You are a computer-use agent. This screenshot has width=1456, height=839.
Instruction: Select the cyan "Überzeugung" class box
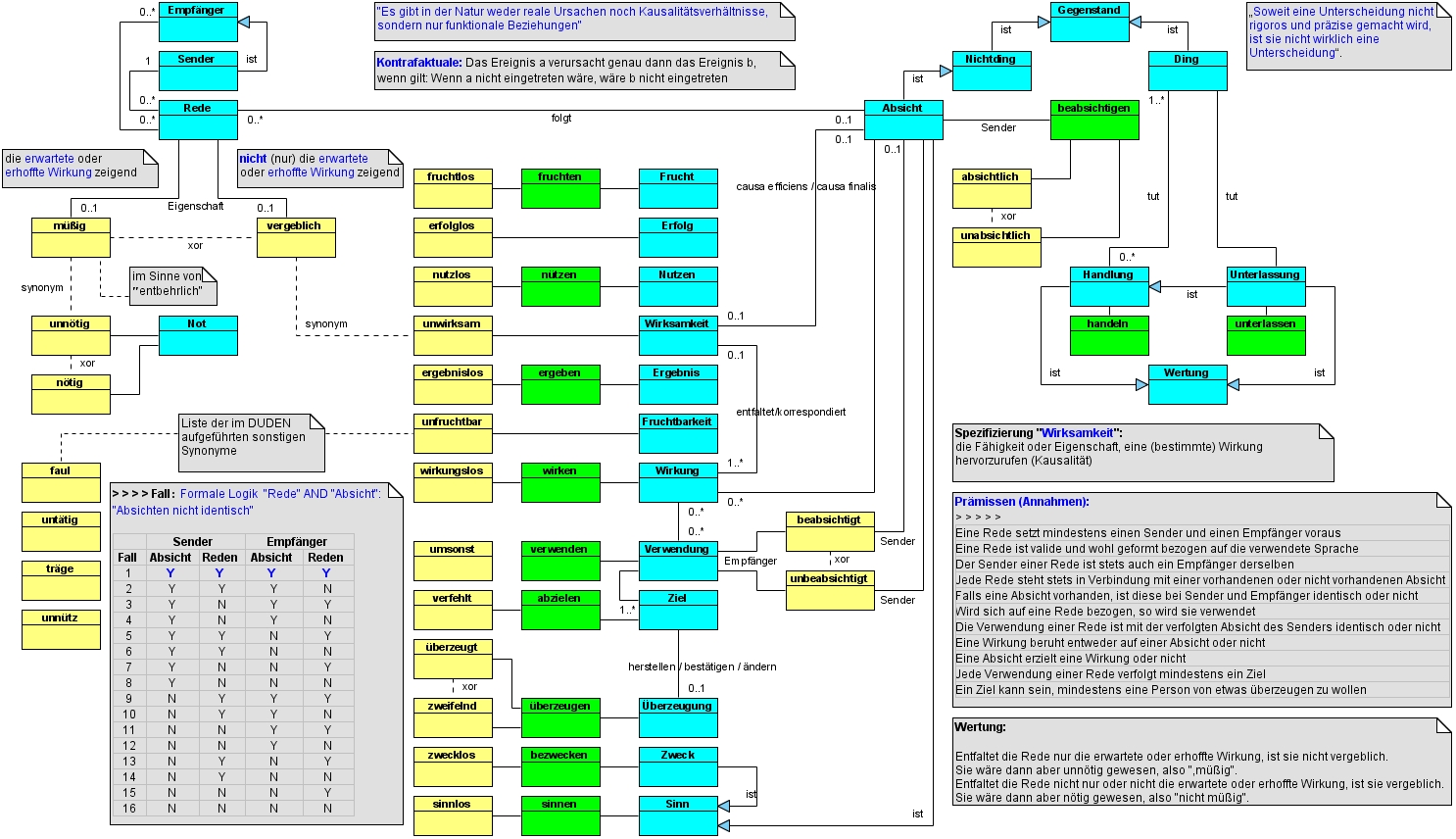(x=678, y=717)
